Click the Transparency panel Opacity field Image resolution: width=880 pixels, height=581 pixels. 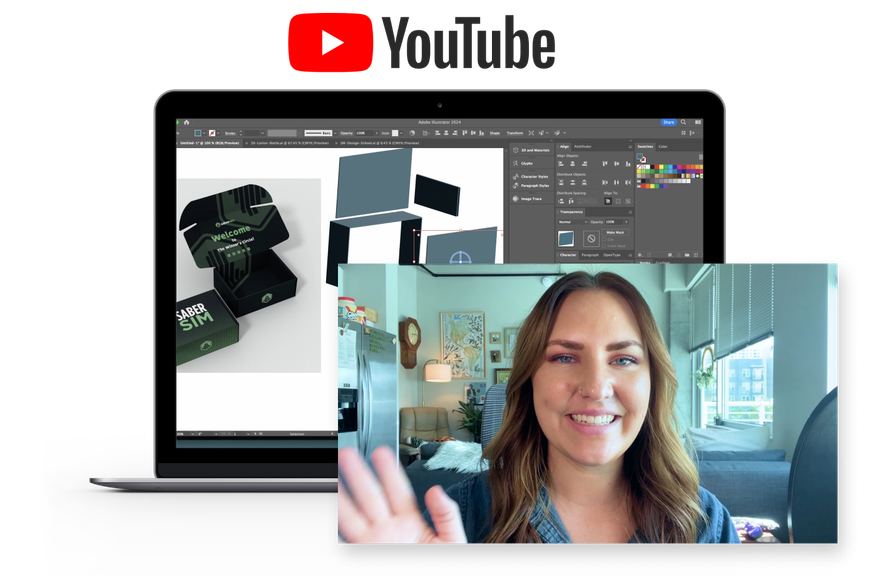tap(614, 222)
